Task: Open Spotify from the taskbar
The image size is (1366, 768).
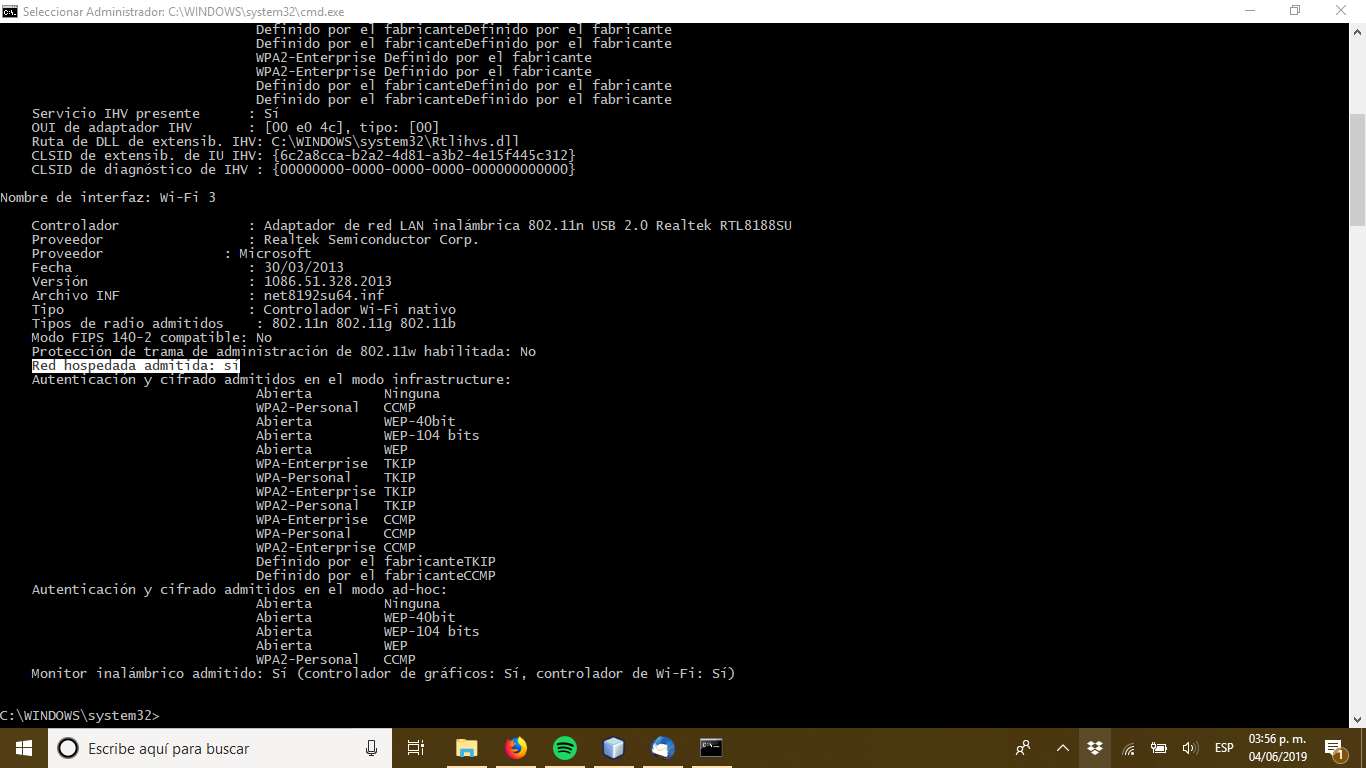Action: [565, 748]
